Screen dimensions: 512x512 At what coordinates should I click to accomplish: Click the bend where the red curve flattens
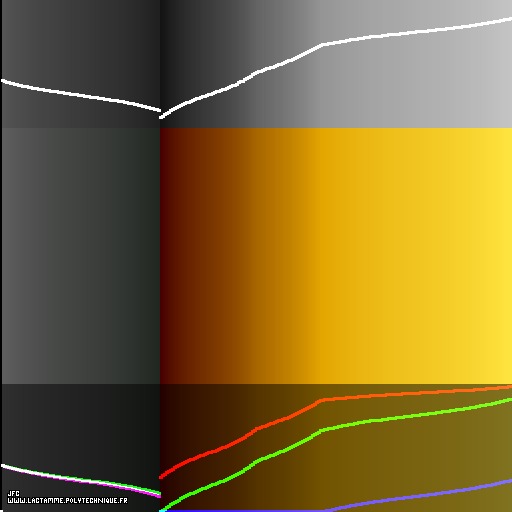tap(322, 400)
